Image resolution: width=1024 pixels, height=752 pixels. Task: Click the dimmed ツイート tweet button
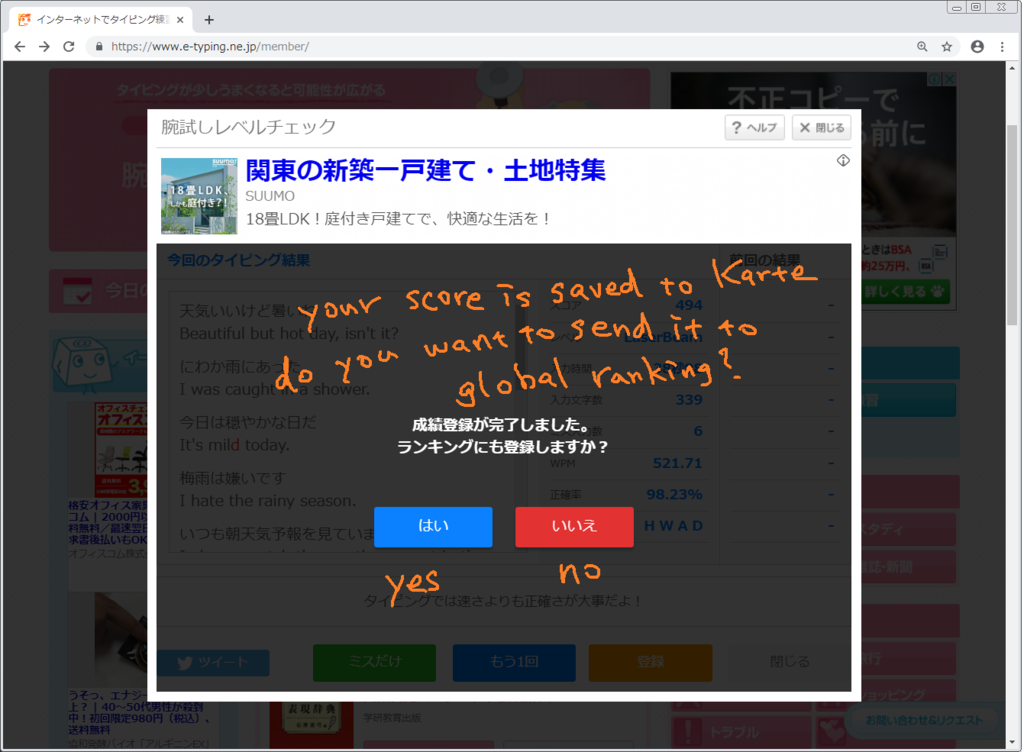(214, 663)
